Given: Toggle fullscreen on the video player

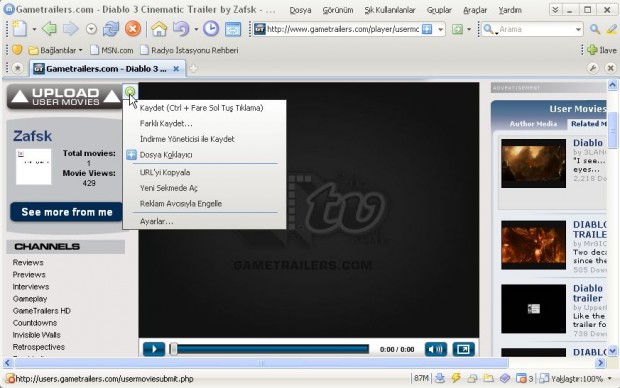Looking at the screenshot, I should 463,349.
